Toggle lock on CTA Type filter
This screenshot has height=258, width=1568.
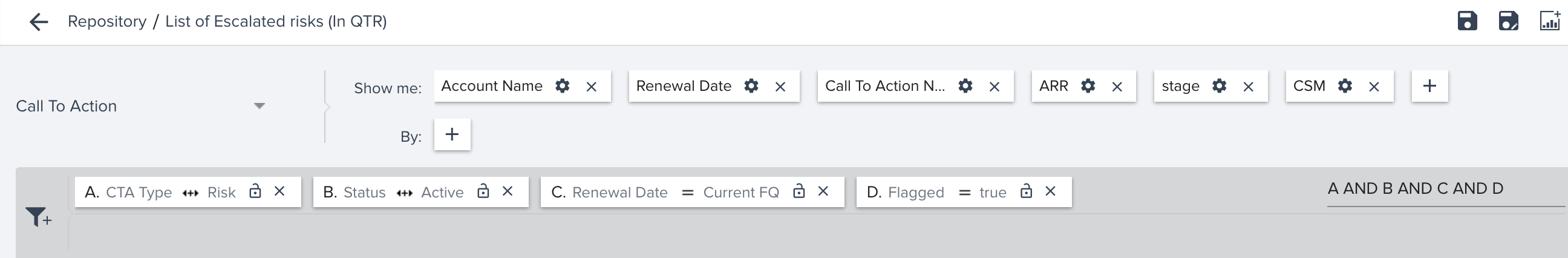click(x=255, y=191)
